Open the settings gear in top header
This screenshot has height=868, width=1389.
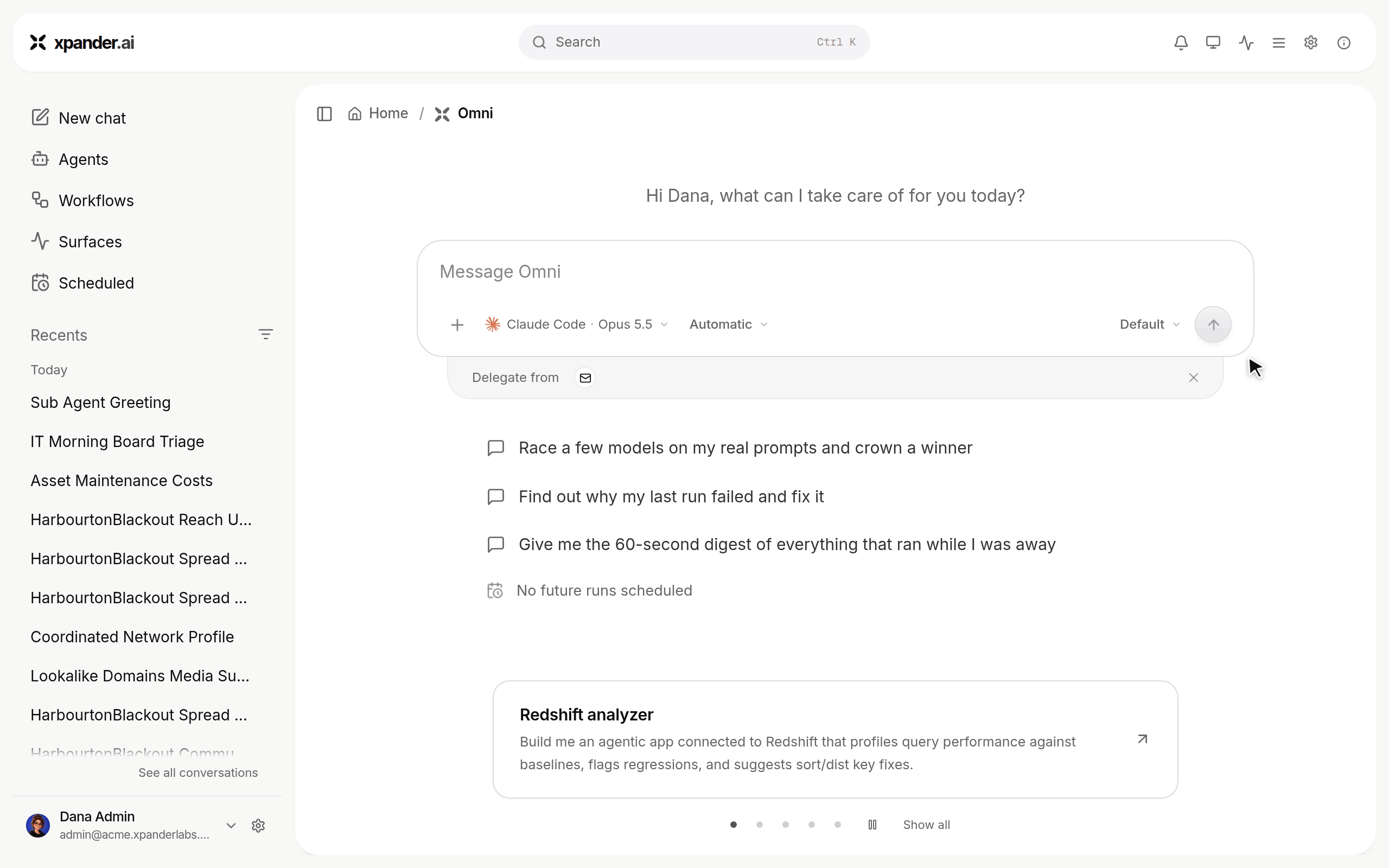point(1311,42)
